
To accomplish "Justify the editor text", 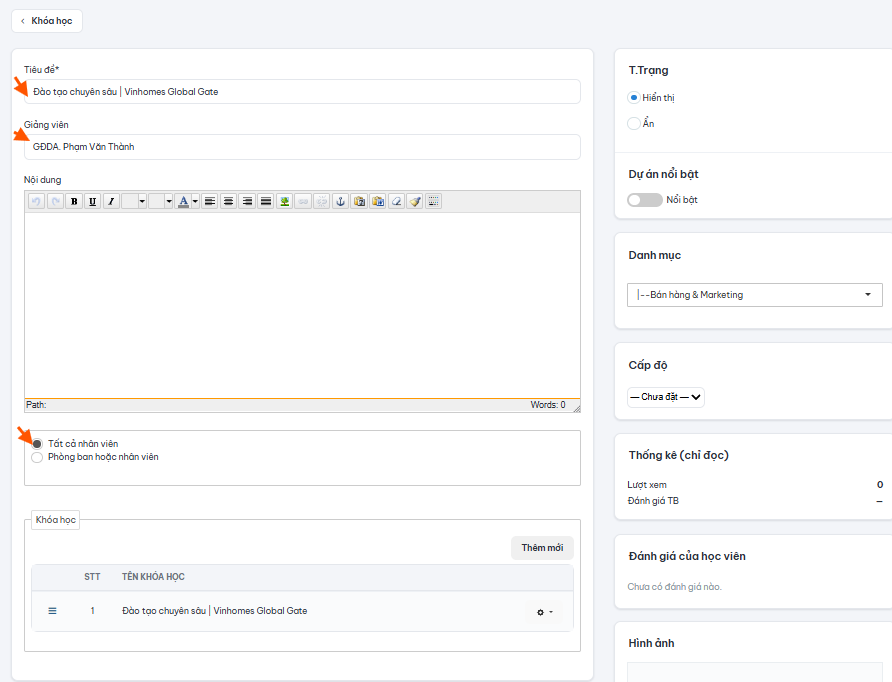I will (x=266, y=201).
